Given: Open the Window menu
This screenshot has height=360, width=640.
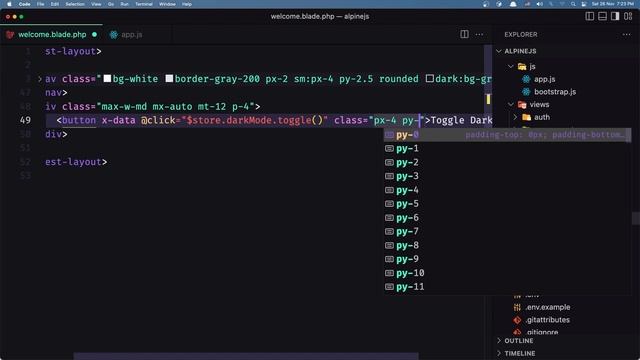Looking at the screenshot, I should [x=167, y=4].
